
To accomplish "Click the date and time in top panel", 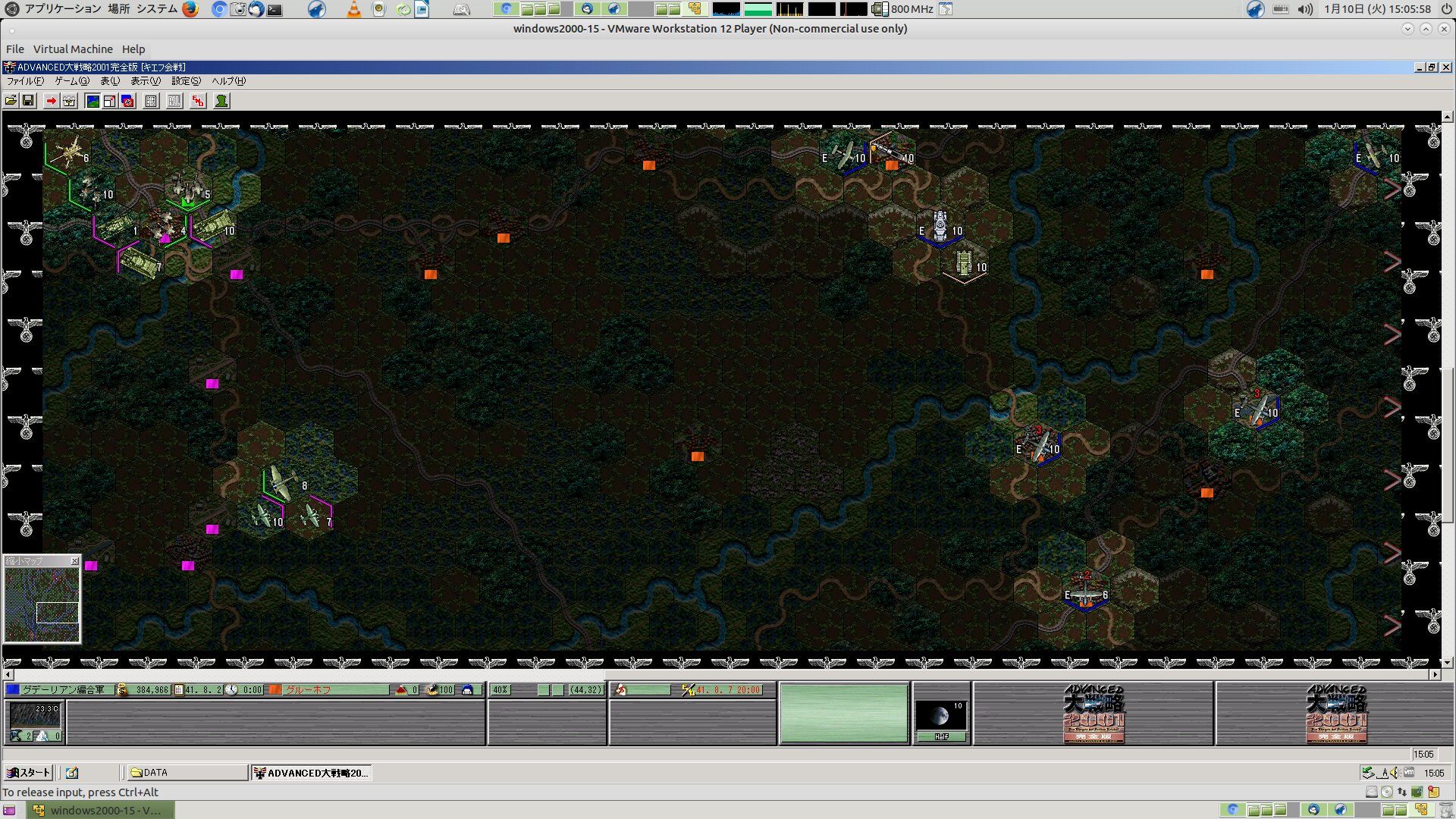I will click(1377, 9).
